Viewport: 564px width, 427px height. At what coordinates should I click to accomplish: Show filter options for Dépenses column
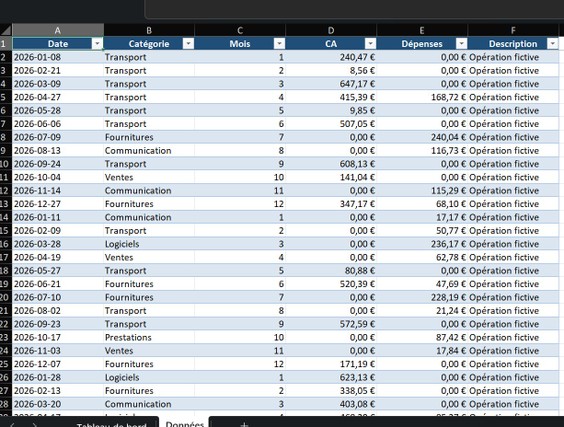461,44
